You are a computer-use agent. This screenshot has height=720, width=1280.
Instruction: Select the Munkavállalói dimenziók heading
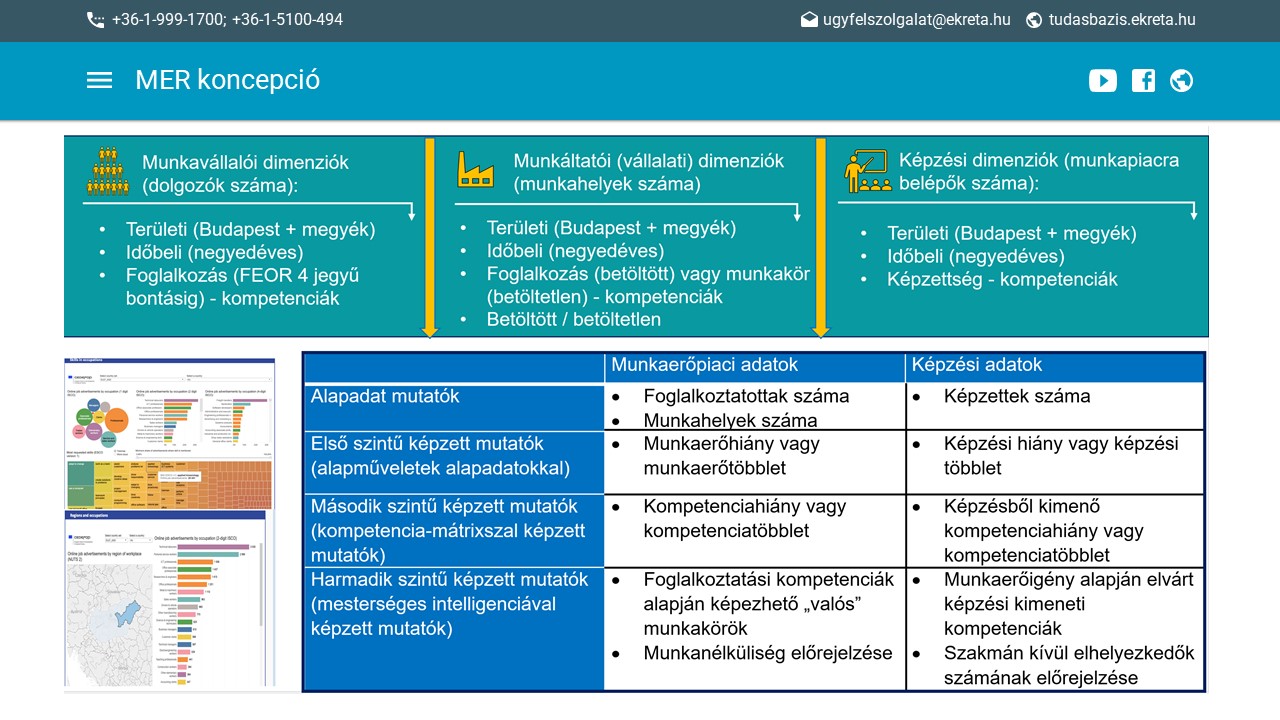(246, 174)
